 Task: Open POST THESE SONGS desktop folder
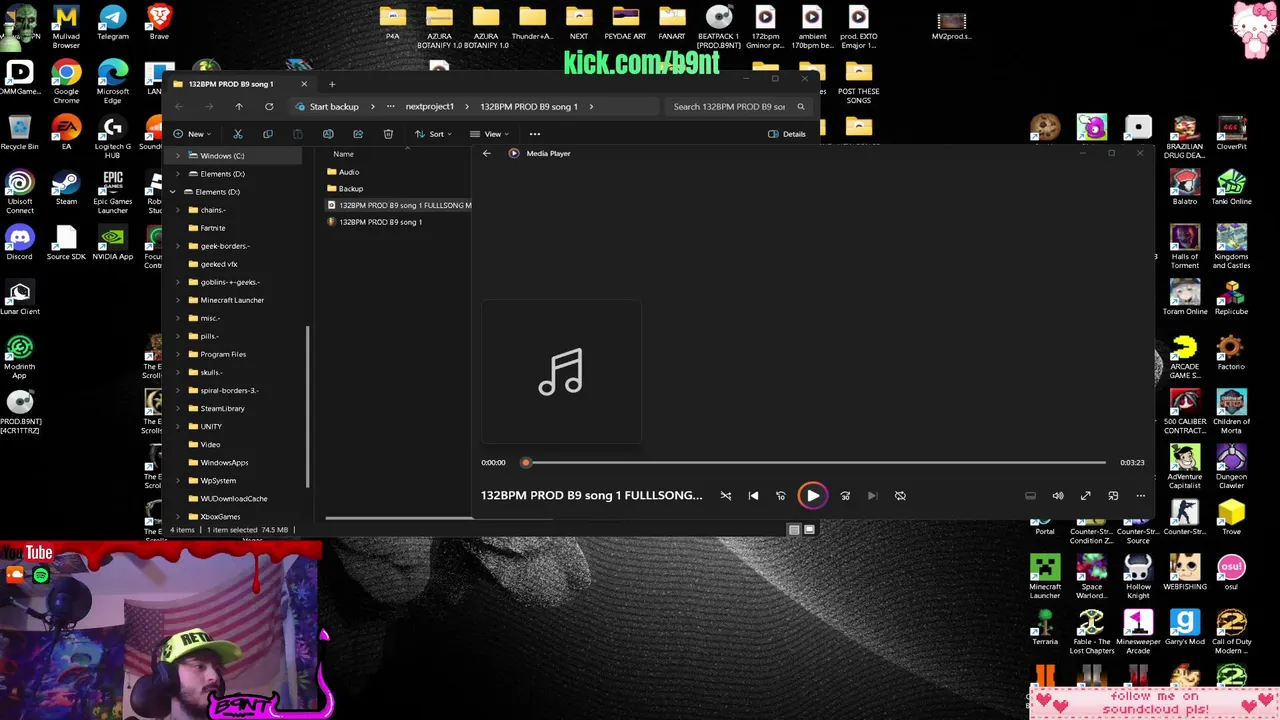pos(858,82)
